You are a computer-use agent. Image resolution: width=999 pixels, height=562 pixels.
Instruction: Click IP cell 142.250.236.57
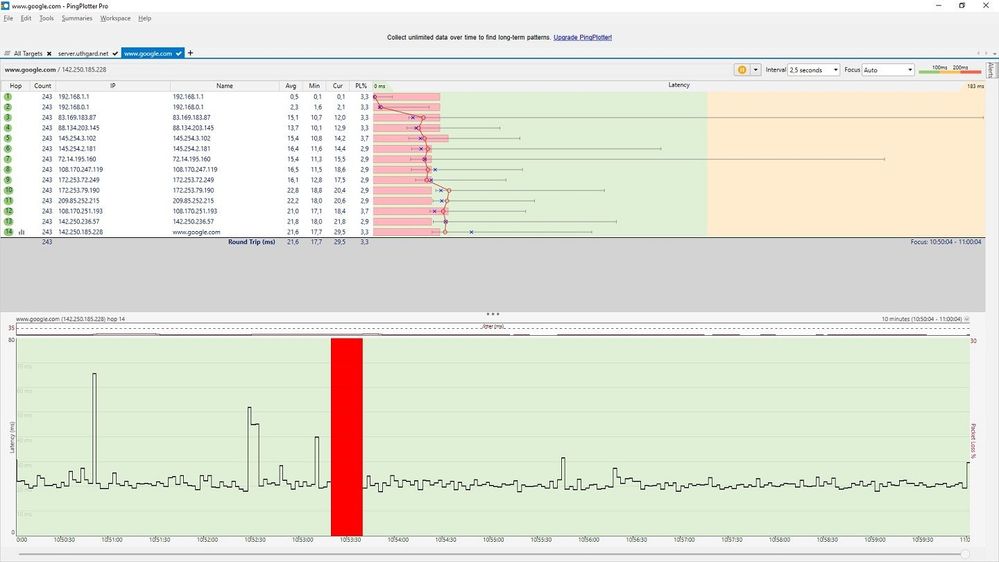click(x=79, y=222)
